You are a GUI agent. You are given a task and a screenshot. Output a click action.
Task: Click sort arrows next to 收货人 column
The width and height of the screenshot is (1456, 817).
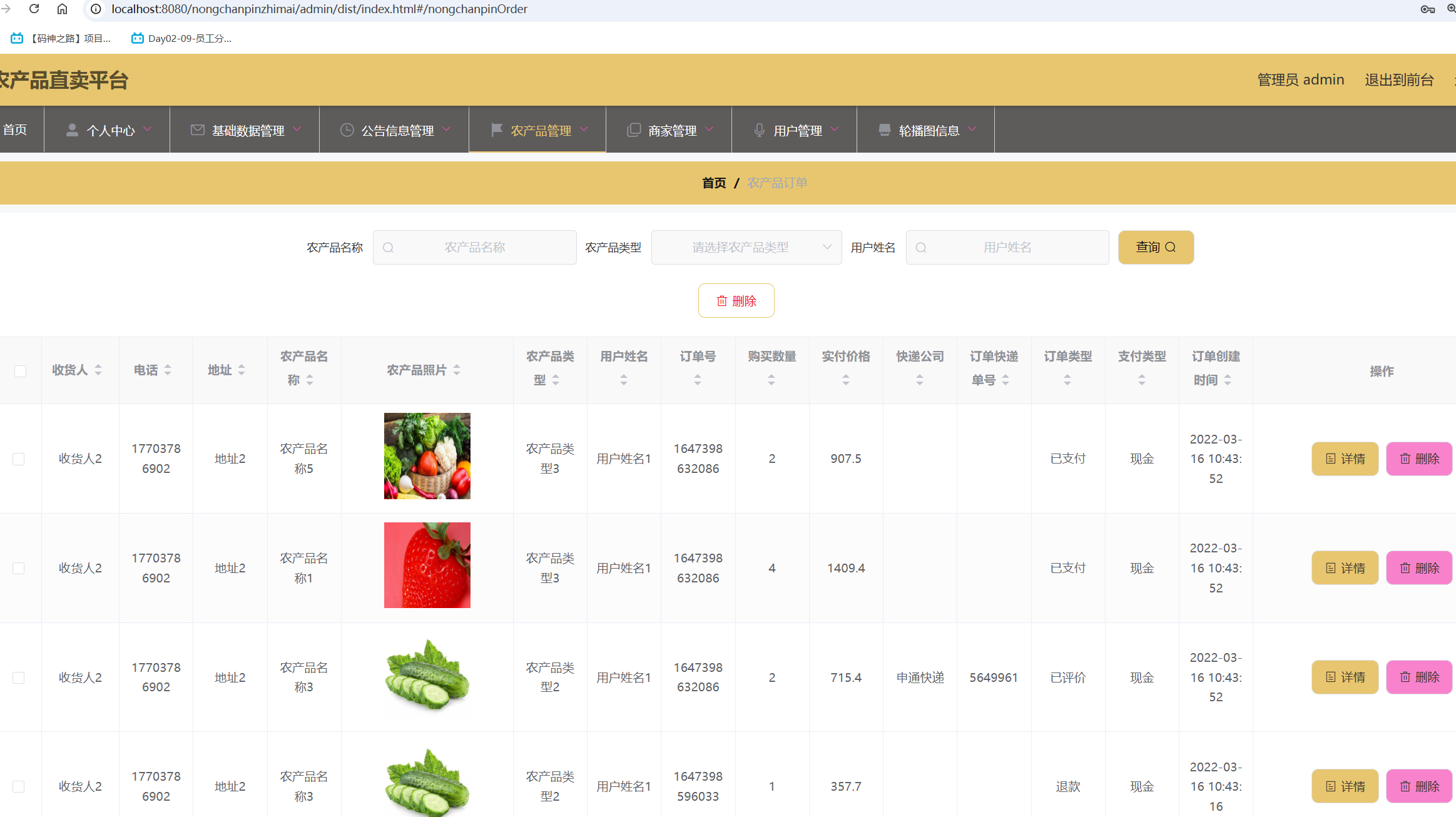pos(98,370)
